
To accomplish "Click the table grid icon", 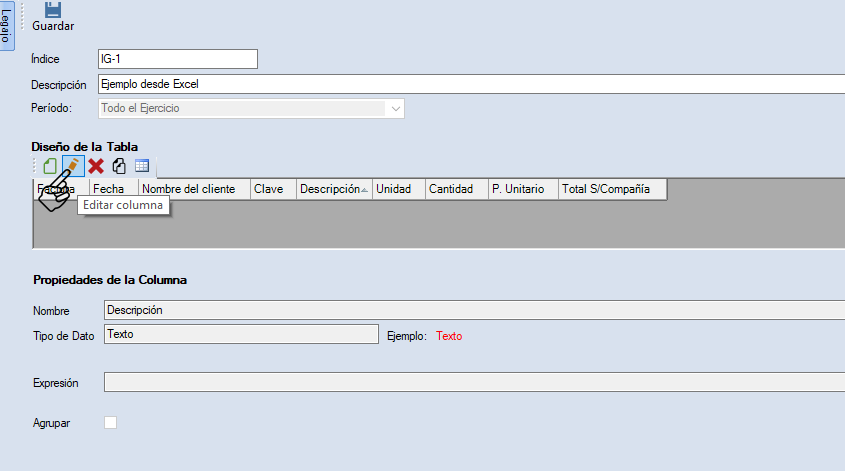I will click(x=142, y=166).
